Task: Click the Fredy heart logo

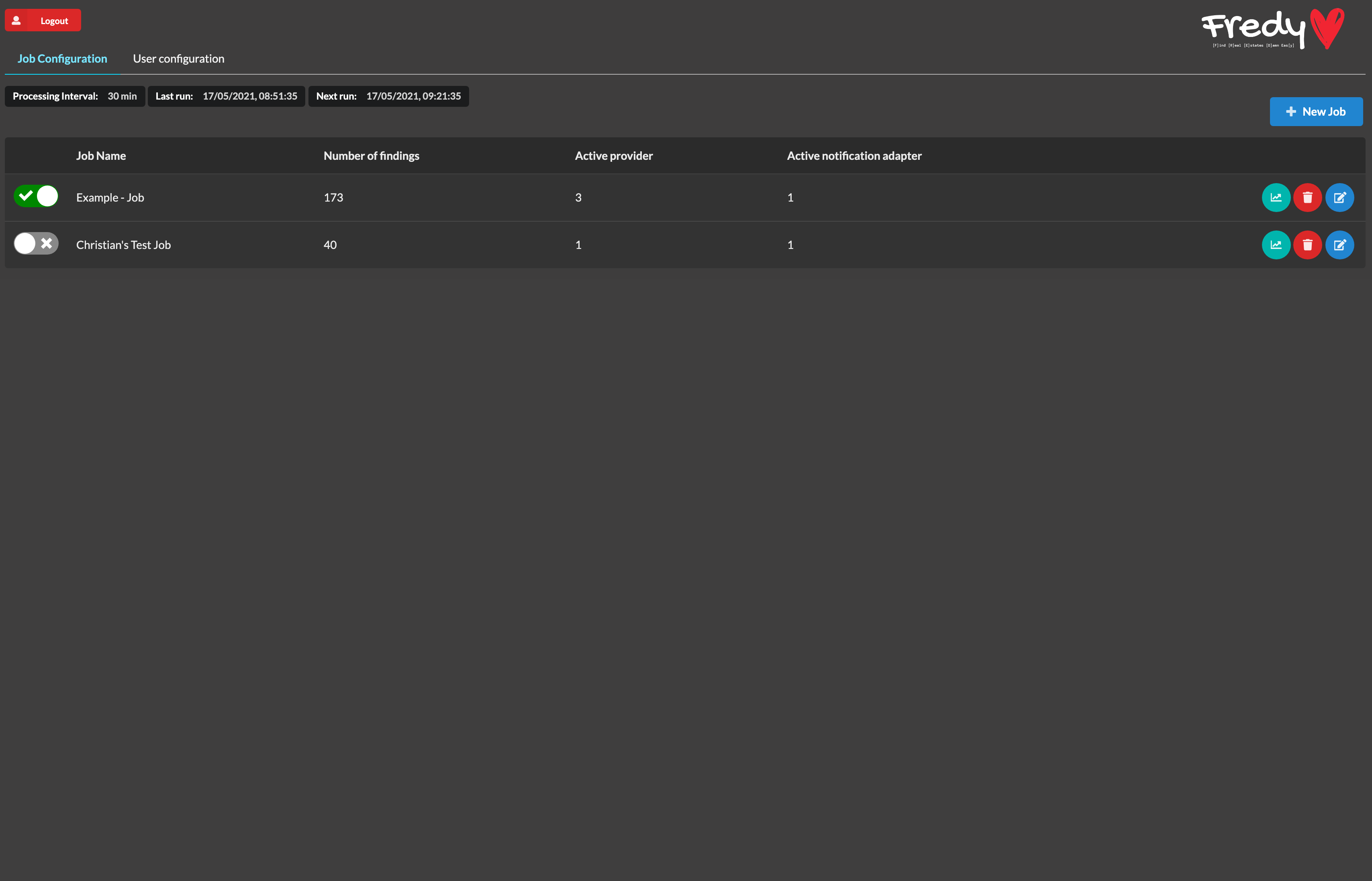Action: click(x=1273, y=29)
